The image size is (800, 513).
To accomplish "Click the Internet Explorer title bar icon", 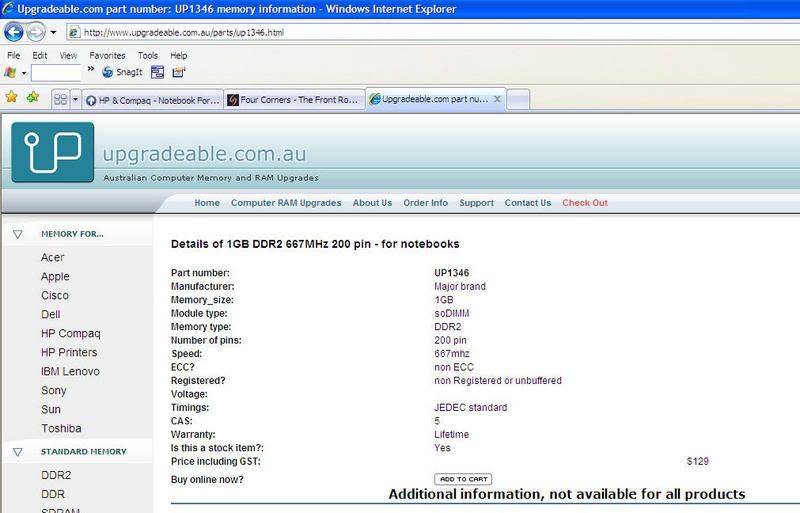I will coord(8,8).
